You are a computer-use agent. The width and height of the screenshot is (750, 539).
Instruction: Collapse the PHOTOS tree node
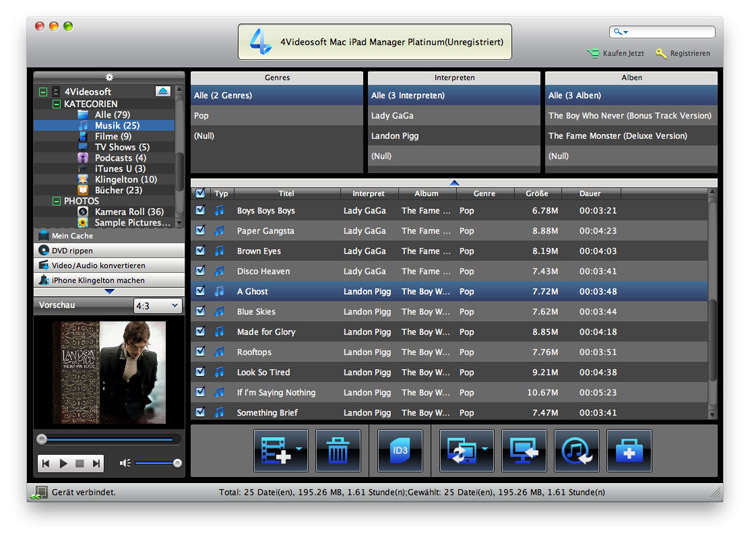point(57,201)
